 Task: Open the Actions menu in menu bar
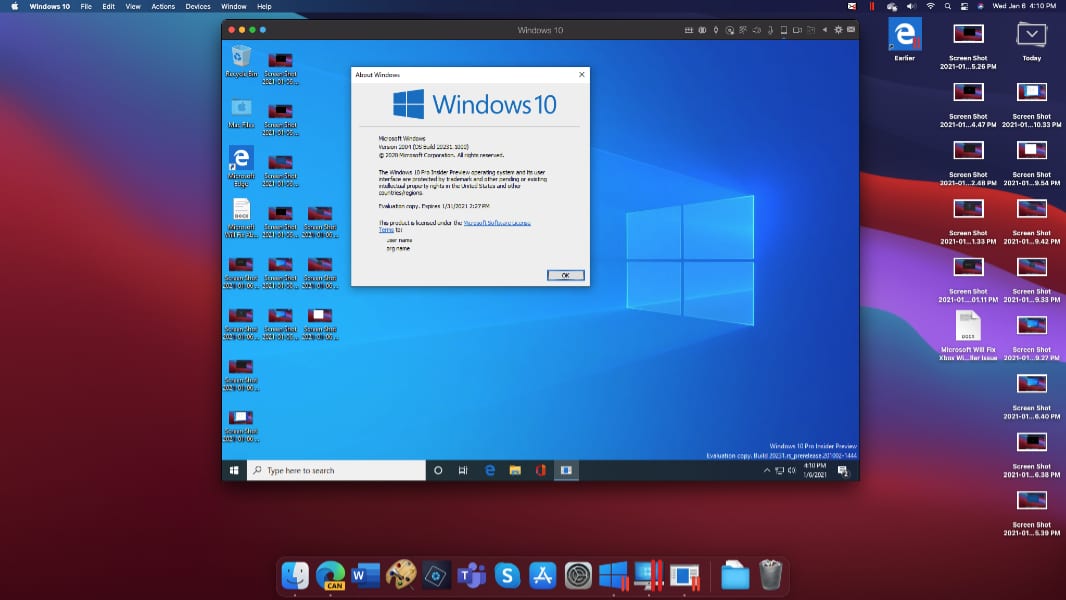[163, 6]
